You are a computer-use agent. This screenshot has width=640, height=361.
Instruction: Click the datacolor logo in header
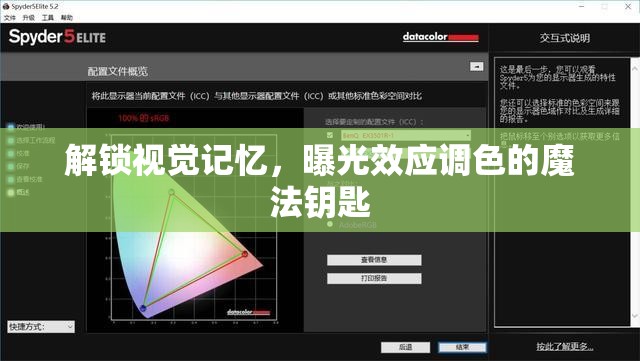tap(440, 37)
